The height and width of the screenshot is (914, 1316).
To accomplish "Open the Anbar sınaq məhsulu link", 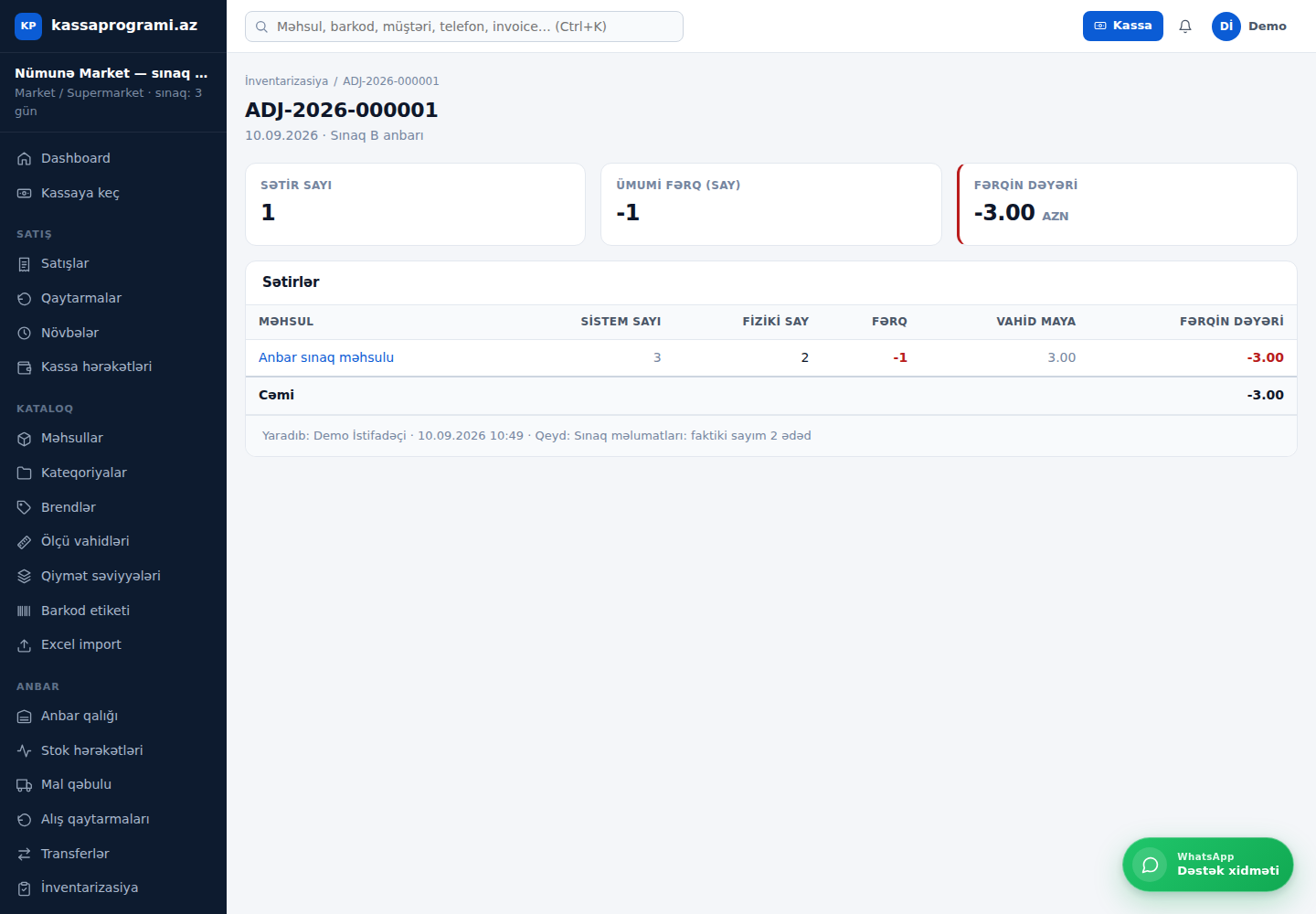I will pos(326,357).
